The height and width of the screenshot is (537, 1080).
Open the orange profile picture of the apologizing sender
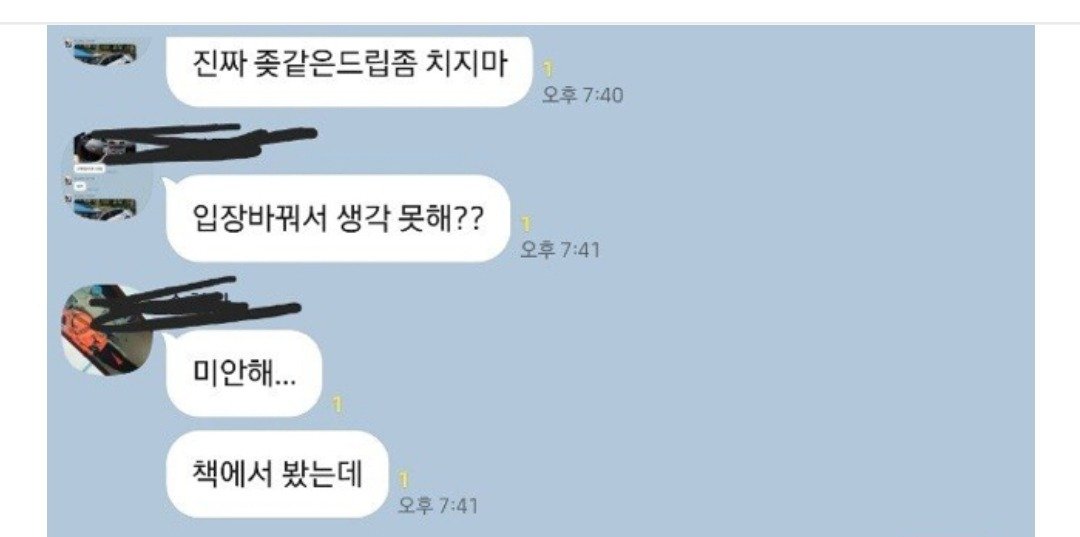(x=105, y=329)
